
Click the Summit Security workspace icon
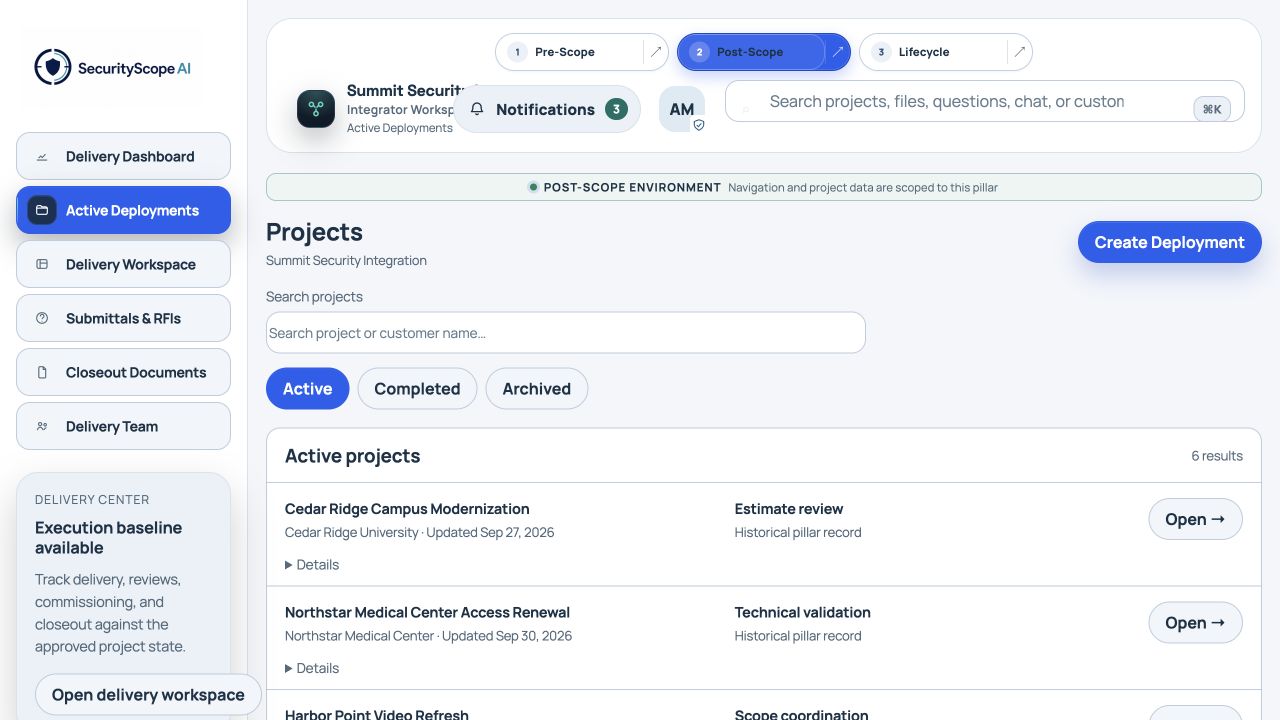[x=316, y=109]
